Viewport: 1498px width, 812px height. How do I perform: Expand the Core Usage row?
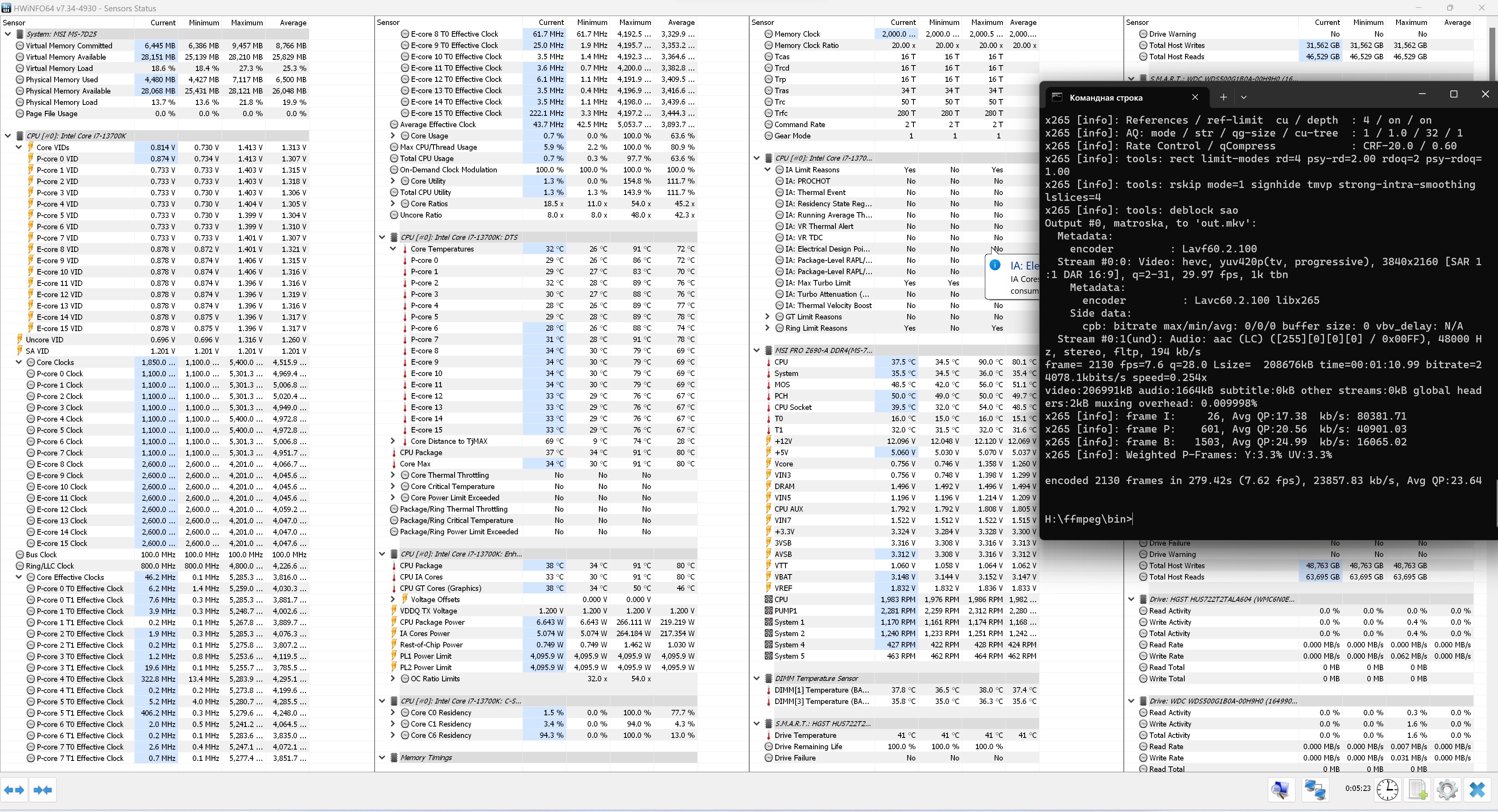[x=393, y=136]
